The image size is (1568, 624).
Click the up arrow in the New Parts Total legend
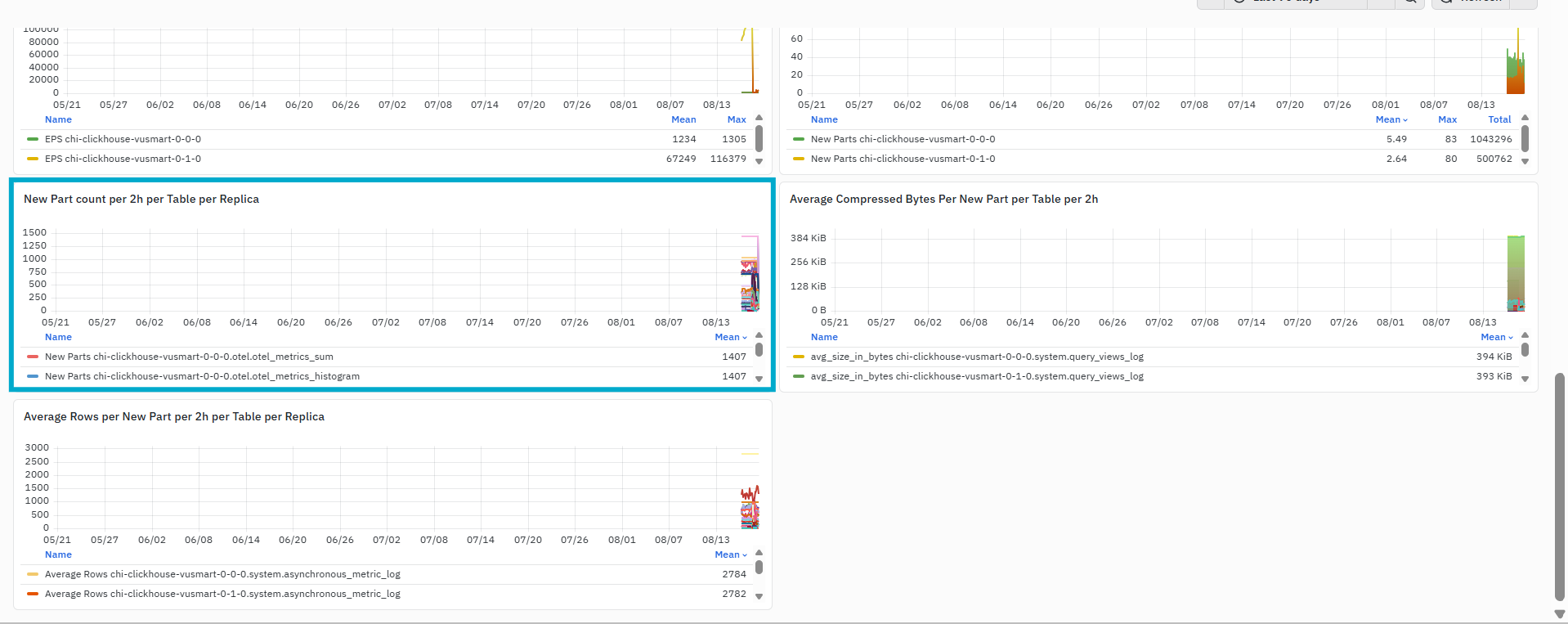coord(1525,118)
